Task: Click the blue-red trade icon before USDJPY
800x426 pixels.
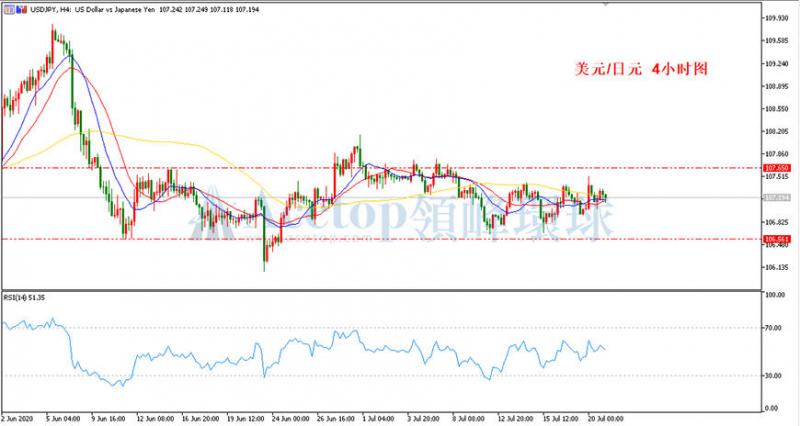Action: 21,9
